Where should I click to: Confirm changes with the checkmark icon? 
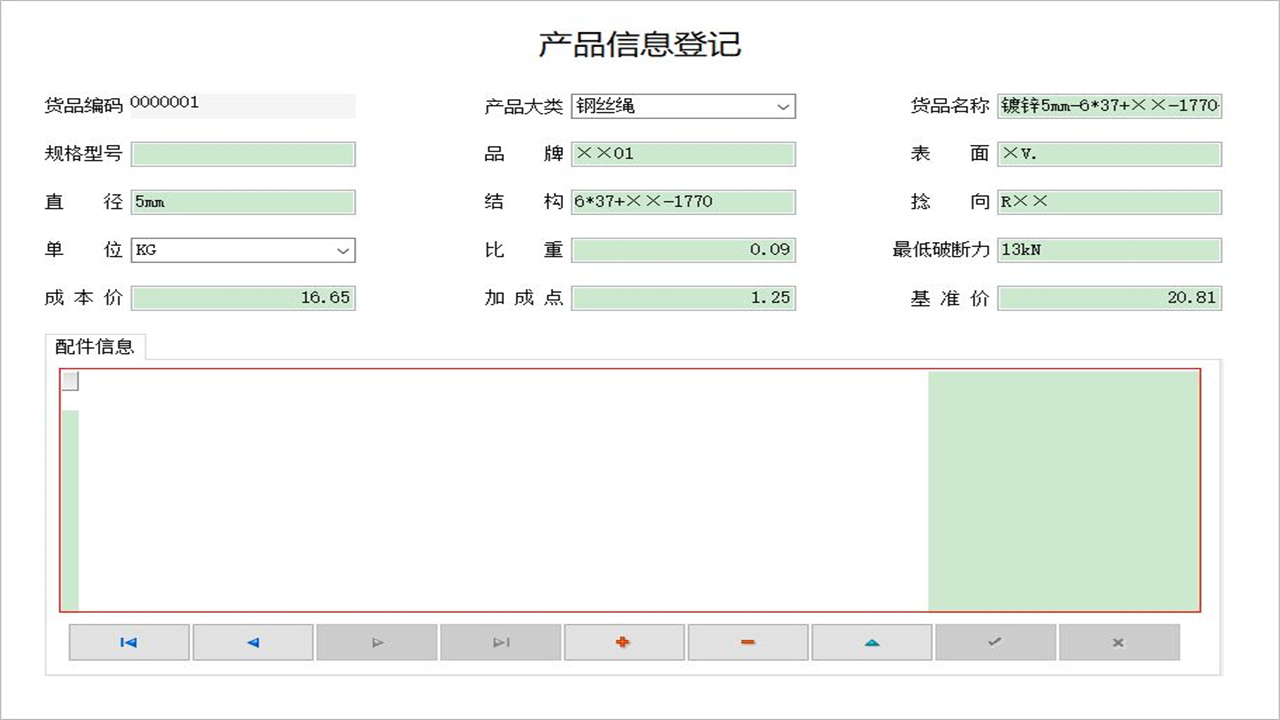tap(995, 642)
